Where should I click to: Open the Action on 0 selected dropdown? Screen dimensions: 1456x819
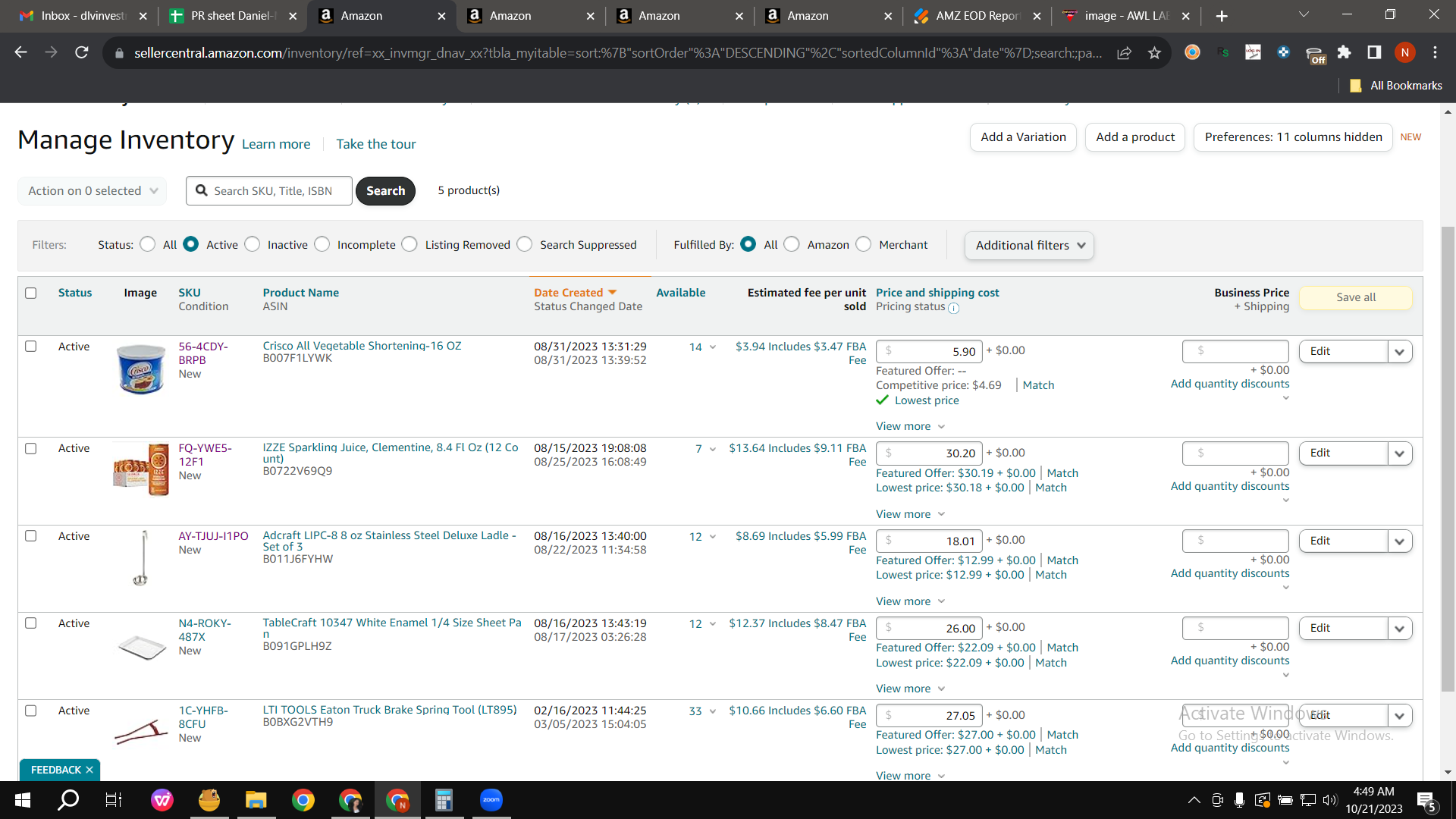pyautogui.click(x=92, y=191)
